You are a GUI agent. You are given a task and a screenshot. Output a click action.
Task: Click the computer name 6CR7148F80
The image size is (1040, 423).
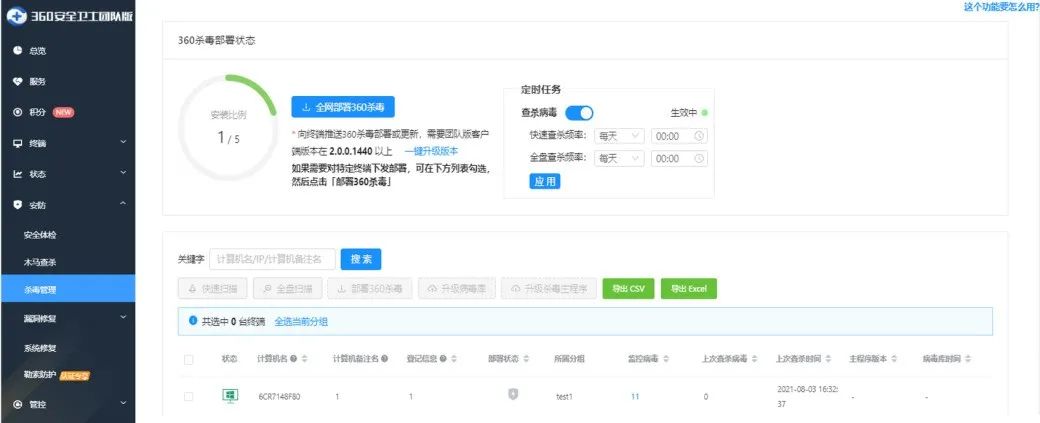click(x=279, y=396)
